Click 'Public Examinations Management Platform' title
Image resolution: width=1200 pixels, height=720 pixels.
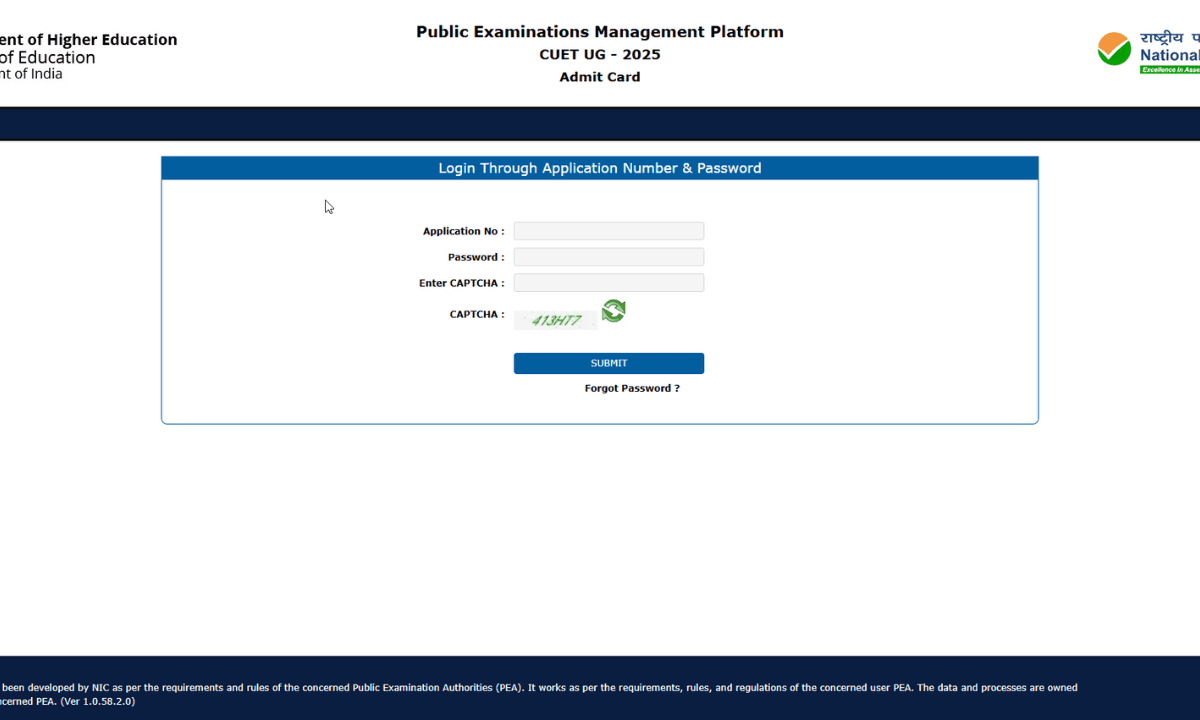(x=600, y=32)
